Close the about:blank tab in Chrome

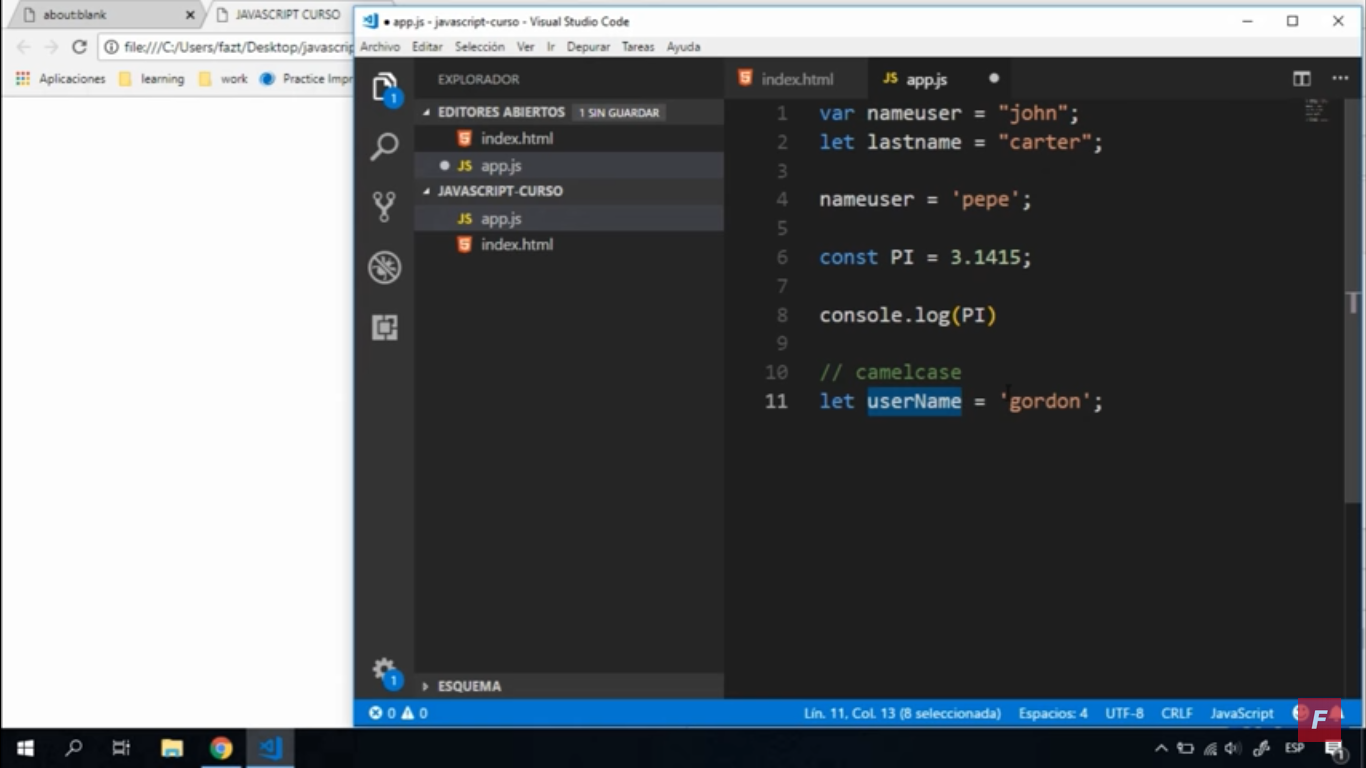coord(190,15)
